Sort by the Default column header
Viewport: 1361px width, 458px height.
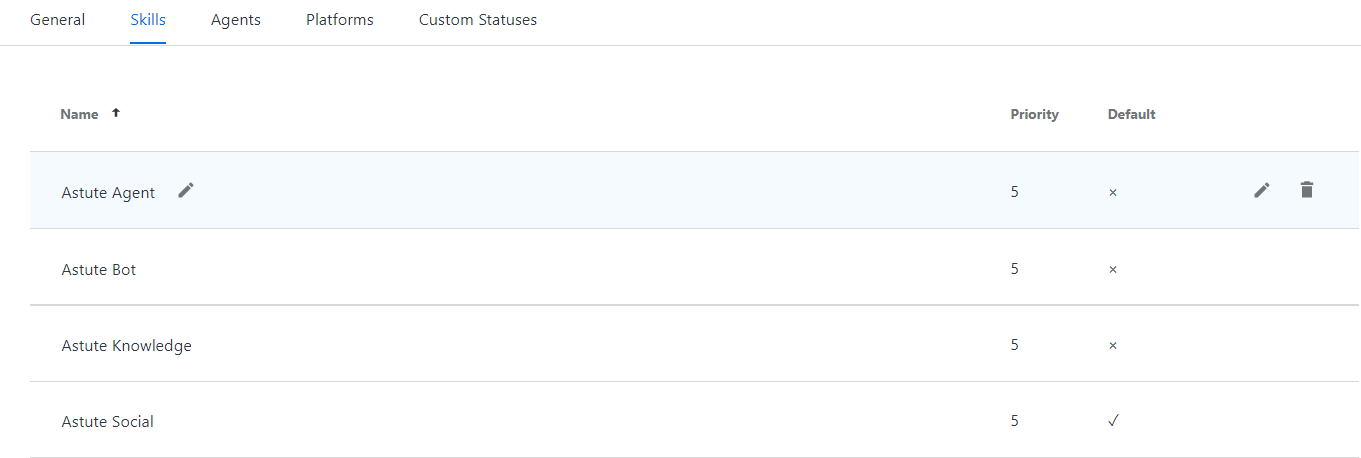pos(1131,114)
